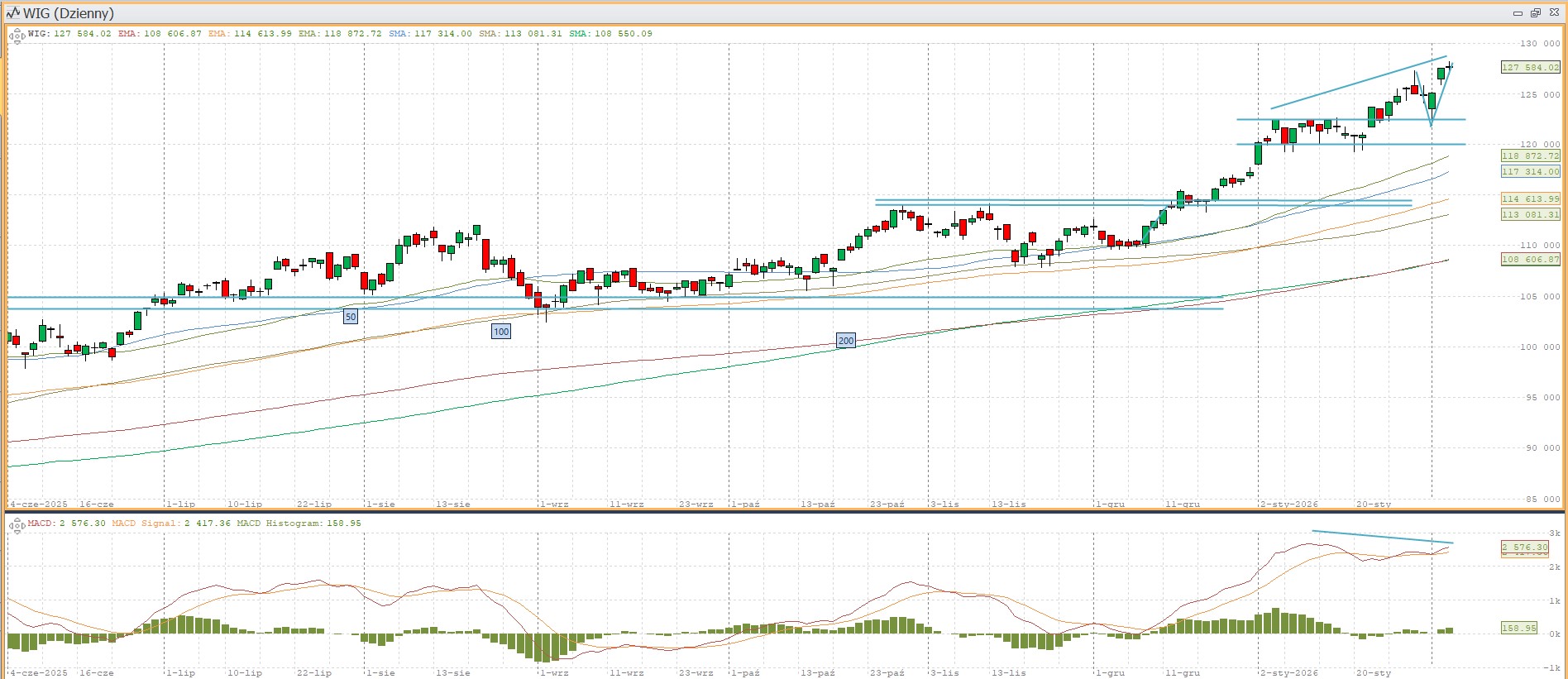Screen dimensions: 1568x679
Task: Click the 158.95 histogram value tag
Action: tap(1518, 629)
